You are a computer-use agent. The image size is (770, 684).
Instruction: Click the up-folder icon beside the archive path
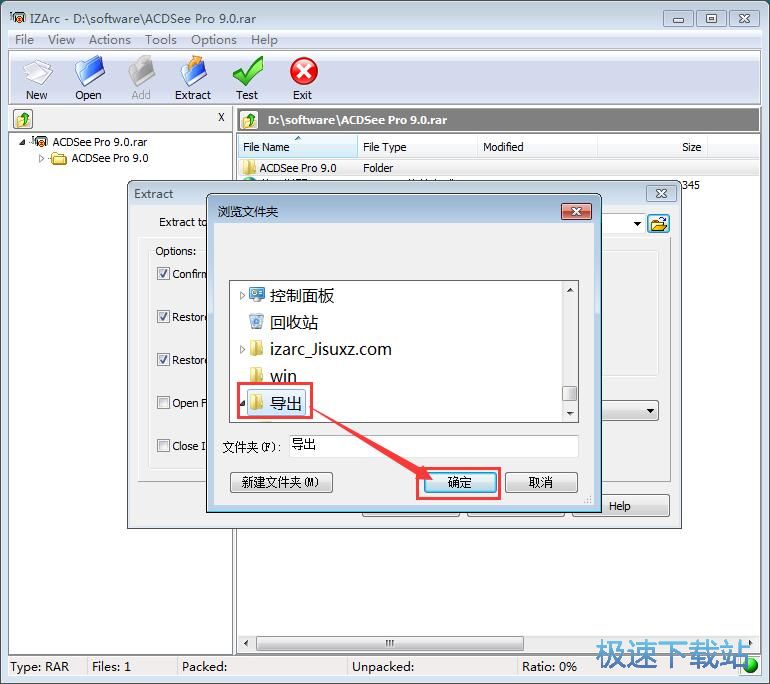[x=249, y=120]
